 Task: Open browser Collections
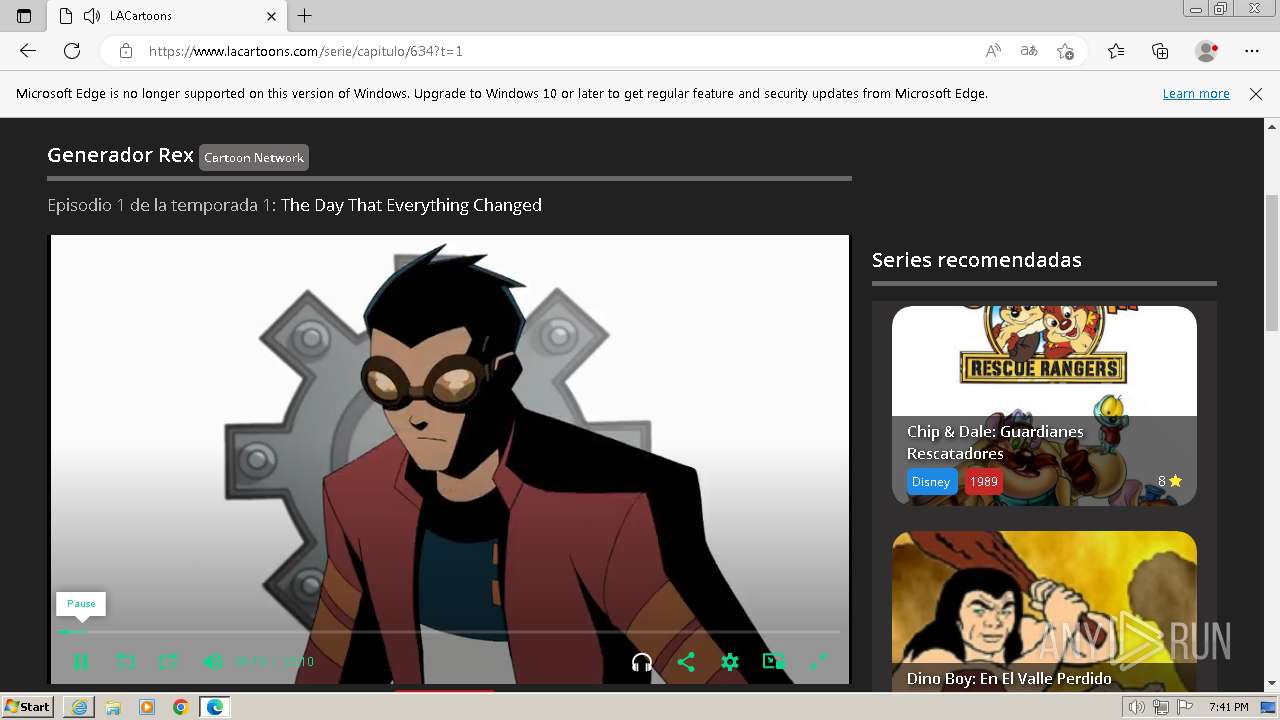pyautogui.click(x=1160, y=51)
